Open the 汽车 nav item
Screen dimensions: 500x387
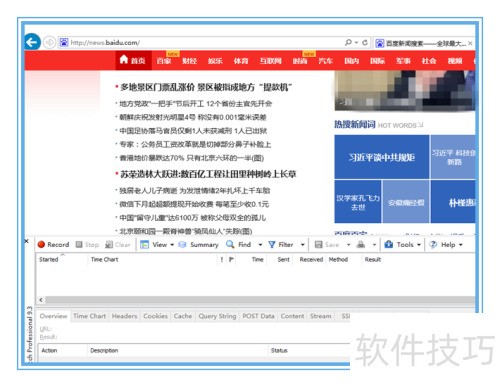pos(325,61)
